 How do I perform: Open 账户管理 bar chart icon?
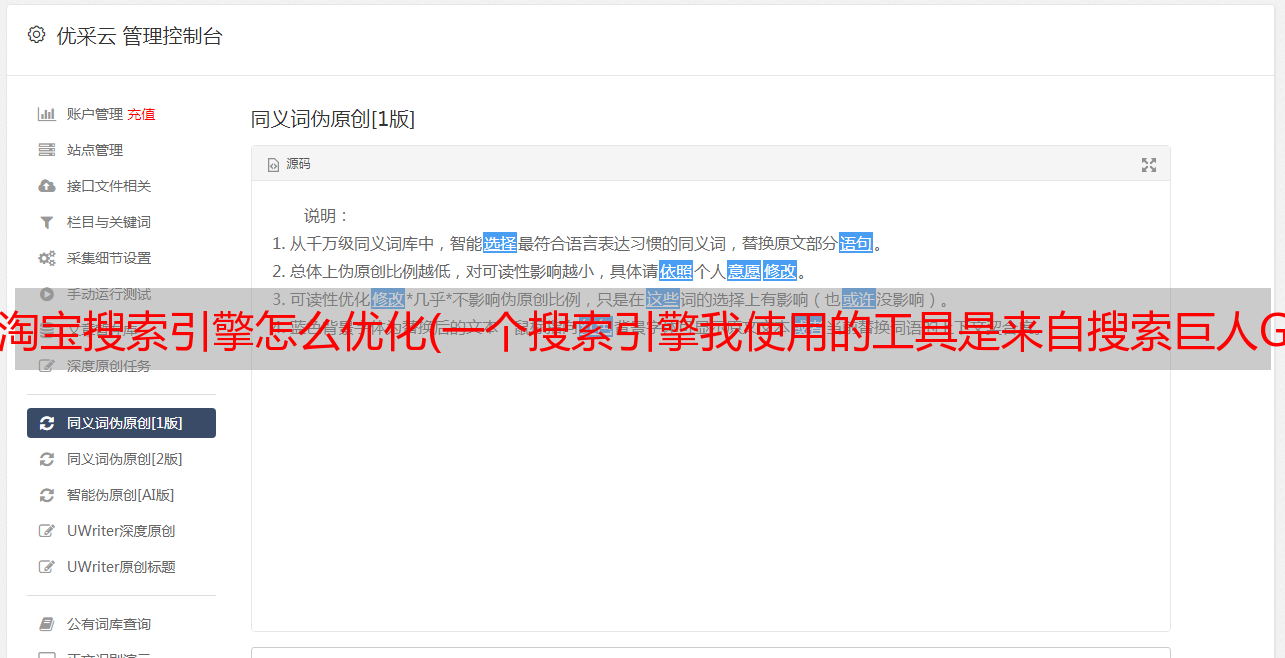(46, 114)
